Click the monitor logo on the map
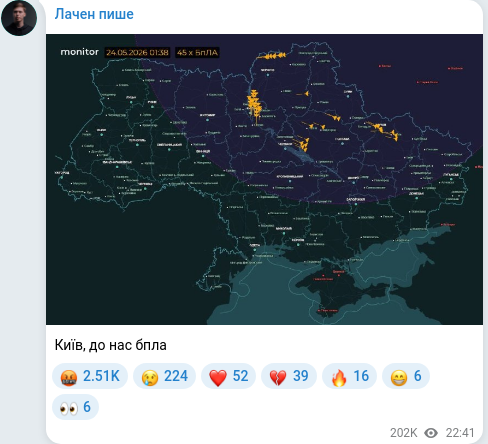 (x=80, y=52)
